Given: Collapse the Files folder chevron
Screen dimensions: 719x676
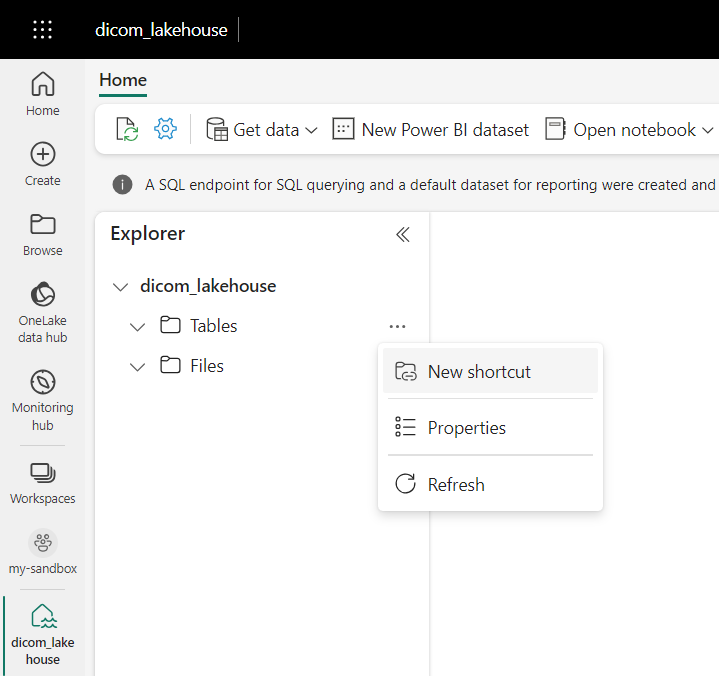Looking at the screenshot, I should pyautogui.click(x=138, y=367).
